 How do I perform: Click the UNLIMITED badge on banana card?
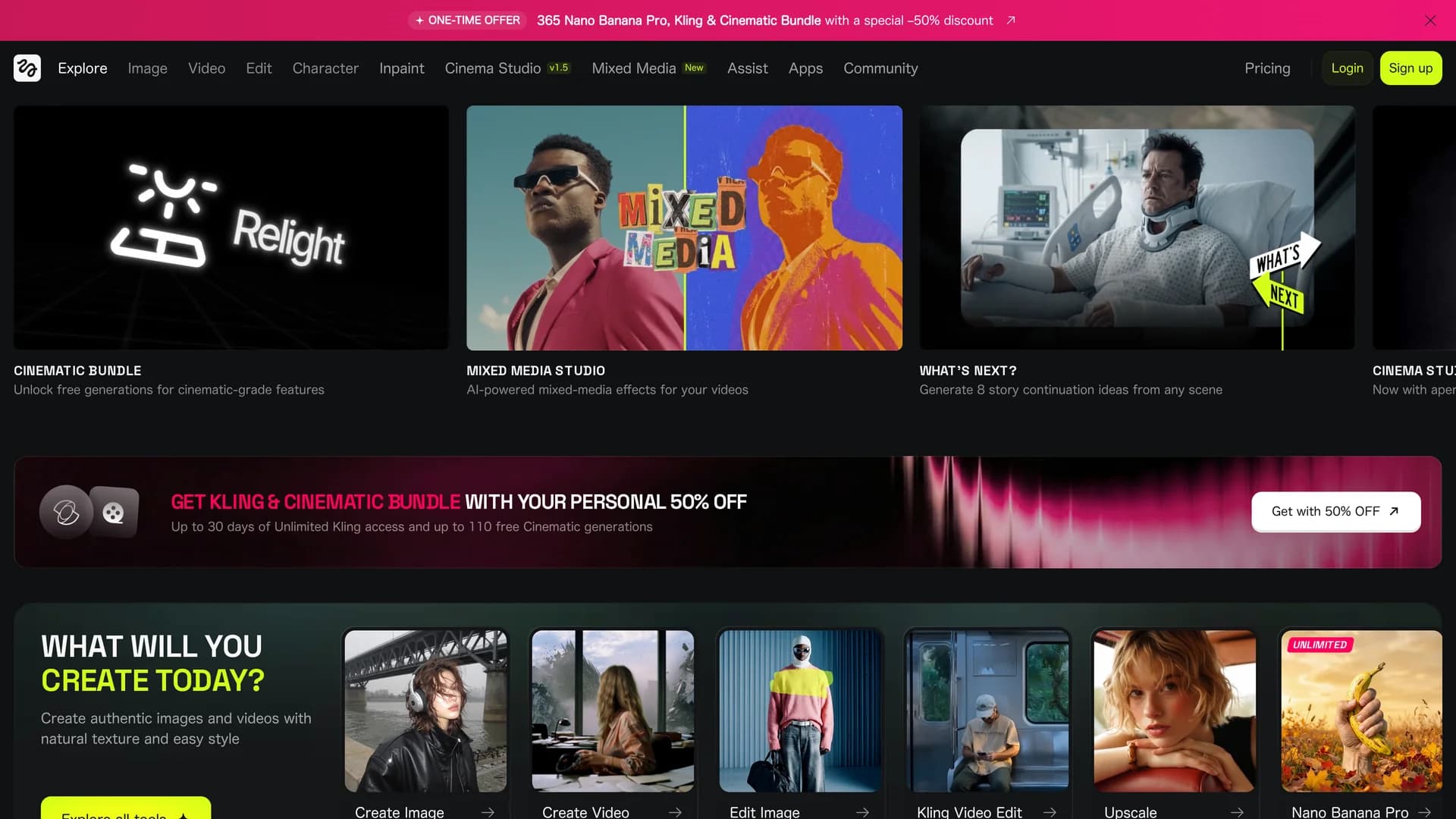point(1320,645)
